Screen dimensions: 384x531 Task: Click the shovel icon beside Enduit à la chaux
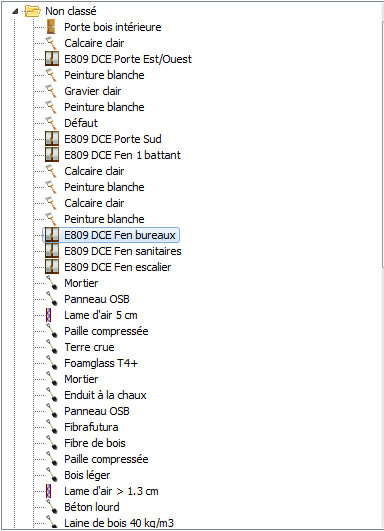pos(52,395)
